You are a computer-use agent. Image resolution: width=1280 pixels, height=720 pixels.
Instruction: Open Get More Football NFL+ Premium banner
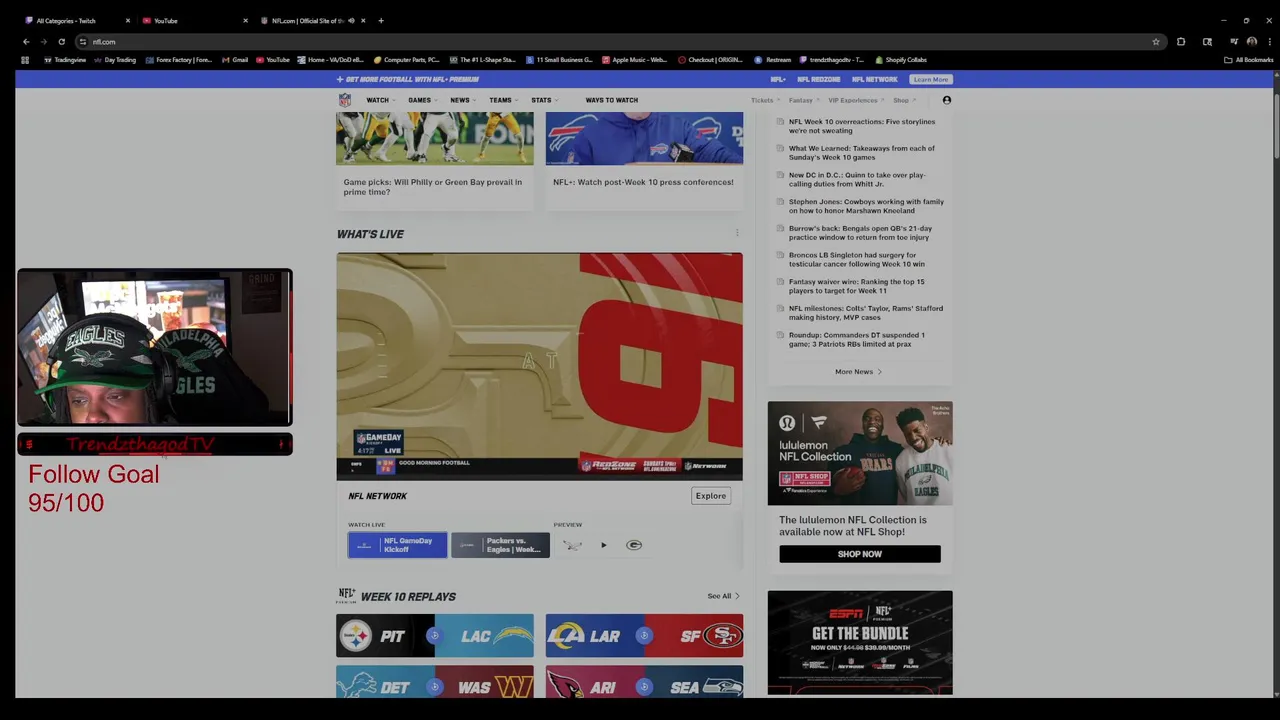(408, 79)
